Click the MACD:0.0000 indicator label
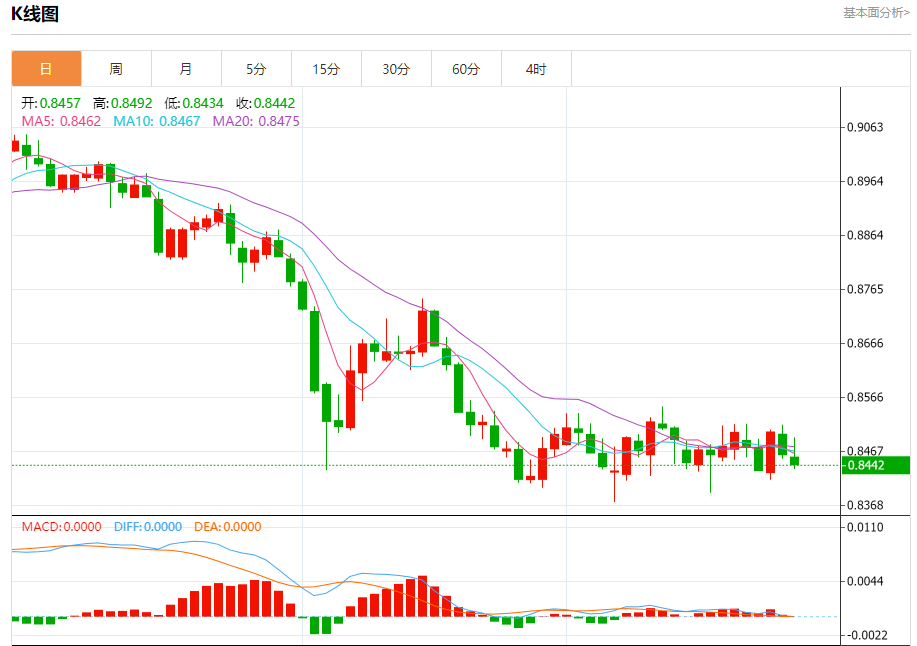This screenshot has height=646, width=917. (61, 527)
